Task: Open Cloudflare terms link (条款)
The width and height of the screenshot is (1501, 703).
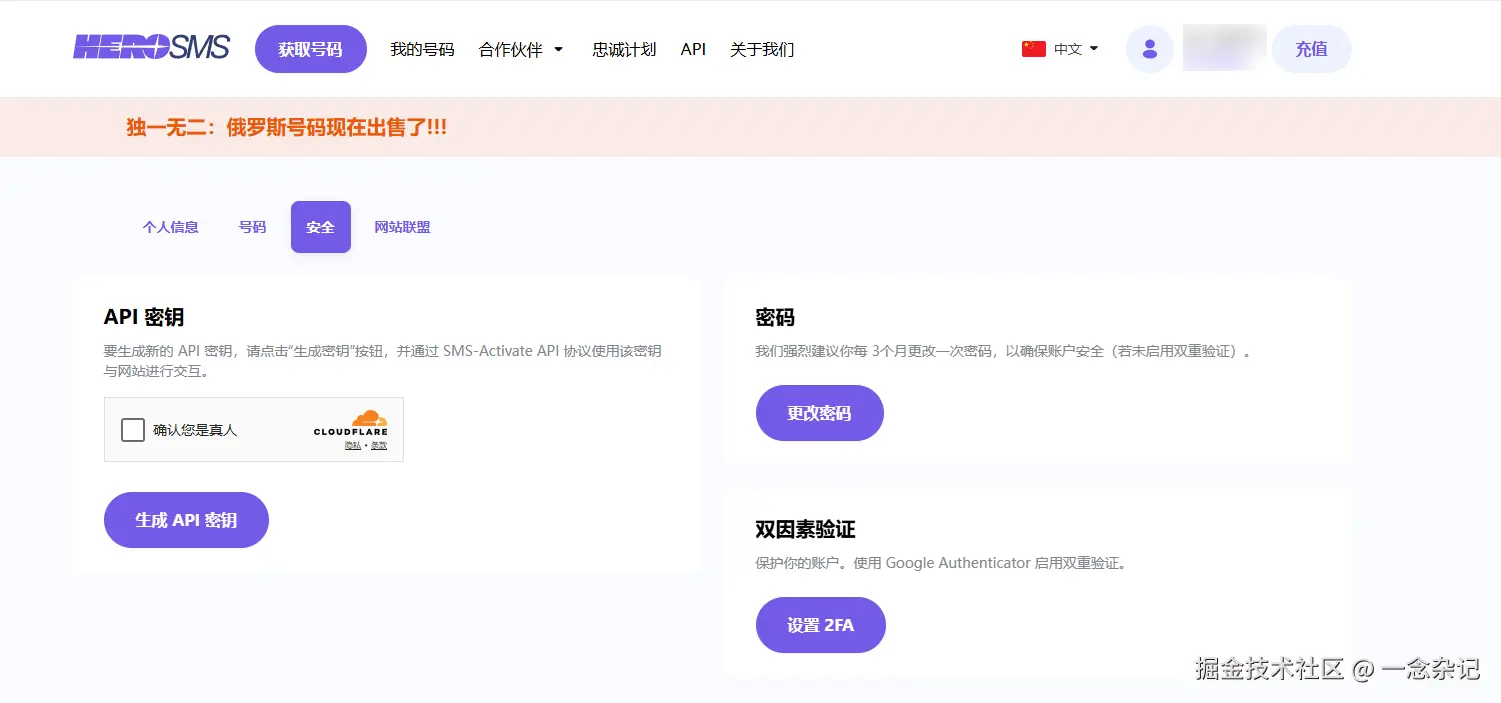Action: coord(379,445)
